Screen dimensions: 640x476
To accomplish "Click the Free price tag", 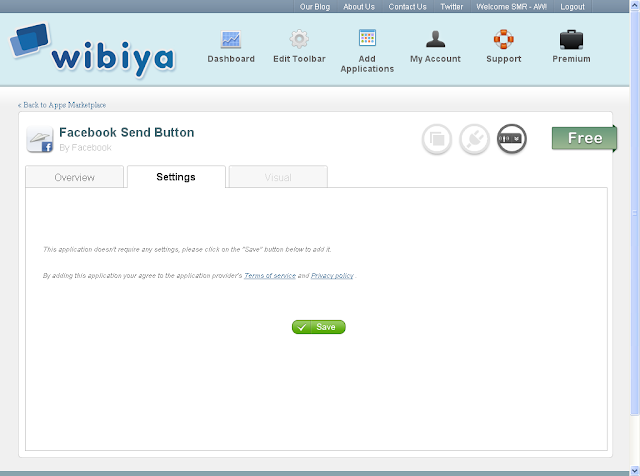I will point(584,138).
